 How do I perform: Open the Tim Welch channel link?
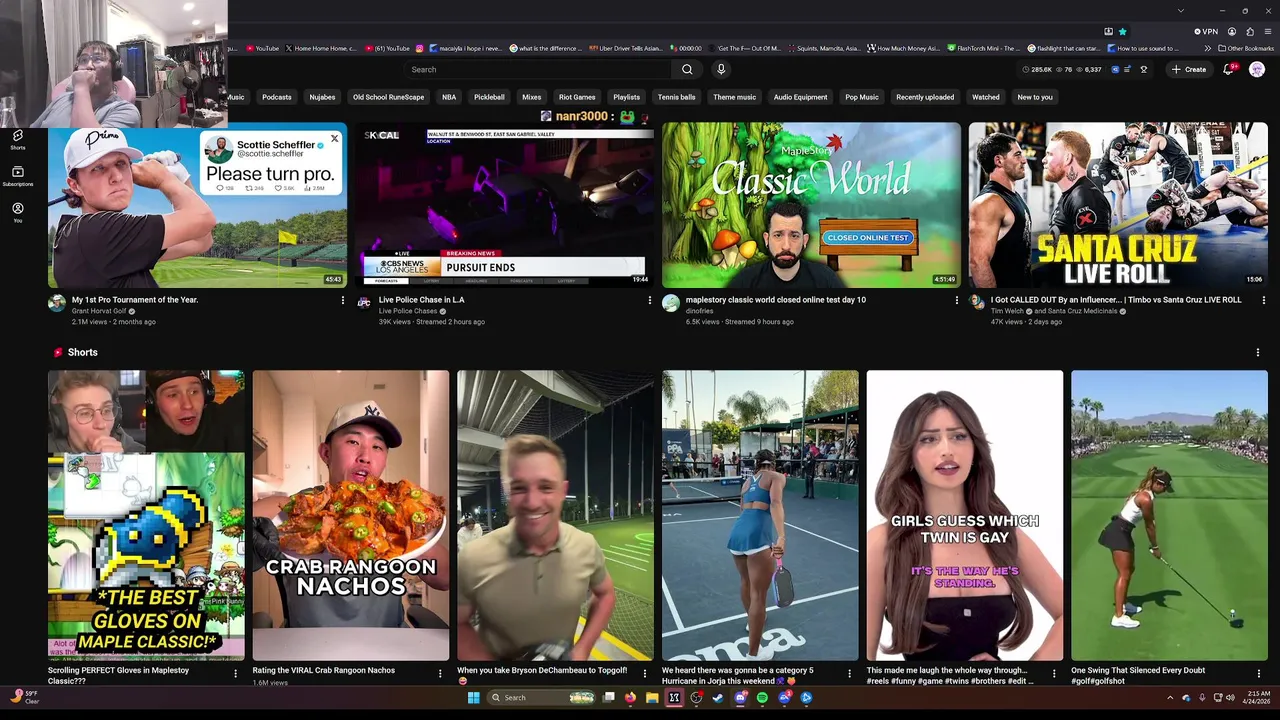[x=1007, y=311]
